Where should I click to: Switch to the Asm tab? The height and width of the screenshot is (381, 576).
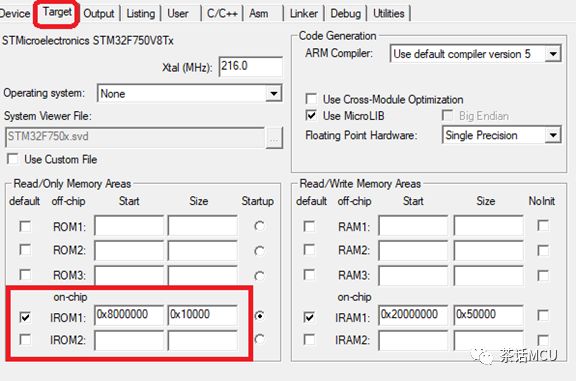point(259,14)
